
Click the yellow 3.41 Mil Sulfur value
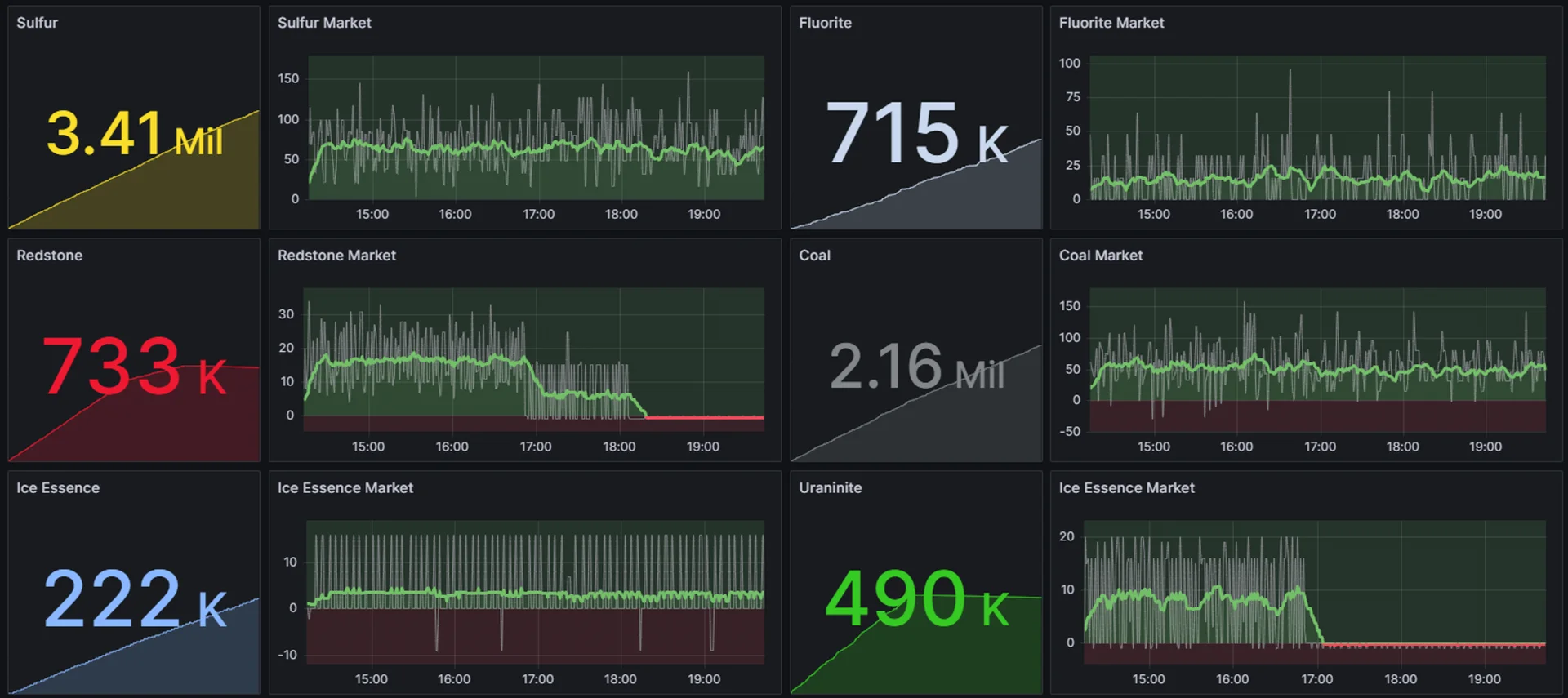click(x=135, y=133)
